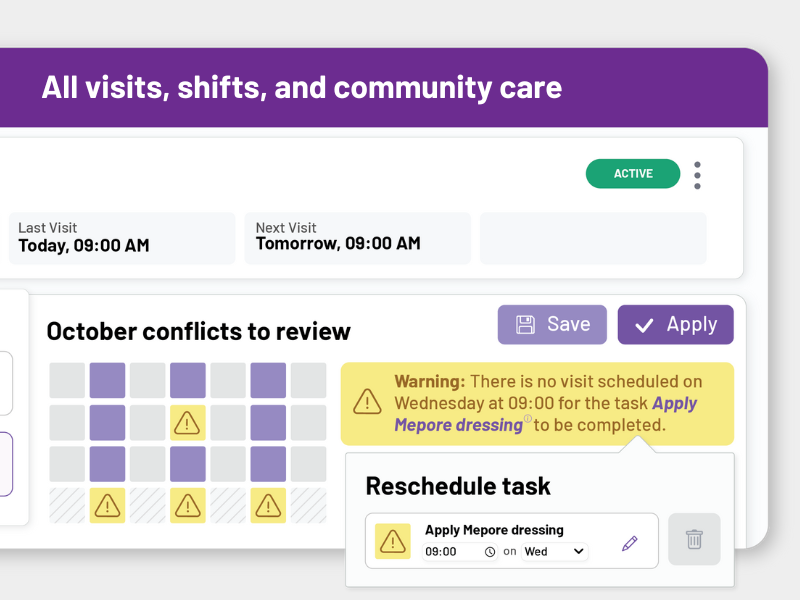Click the checkmark icon on Apply
This screenshot has height=600, width=800.
645,325
